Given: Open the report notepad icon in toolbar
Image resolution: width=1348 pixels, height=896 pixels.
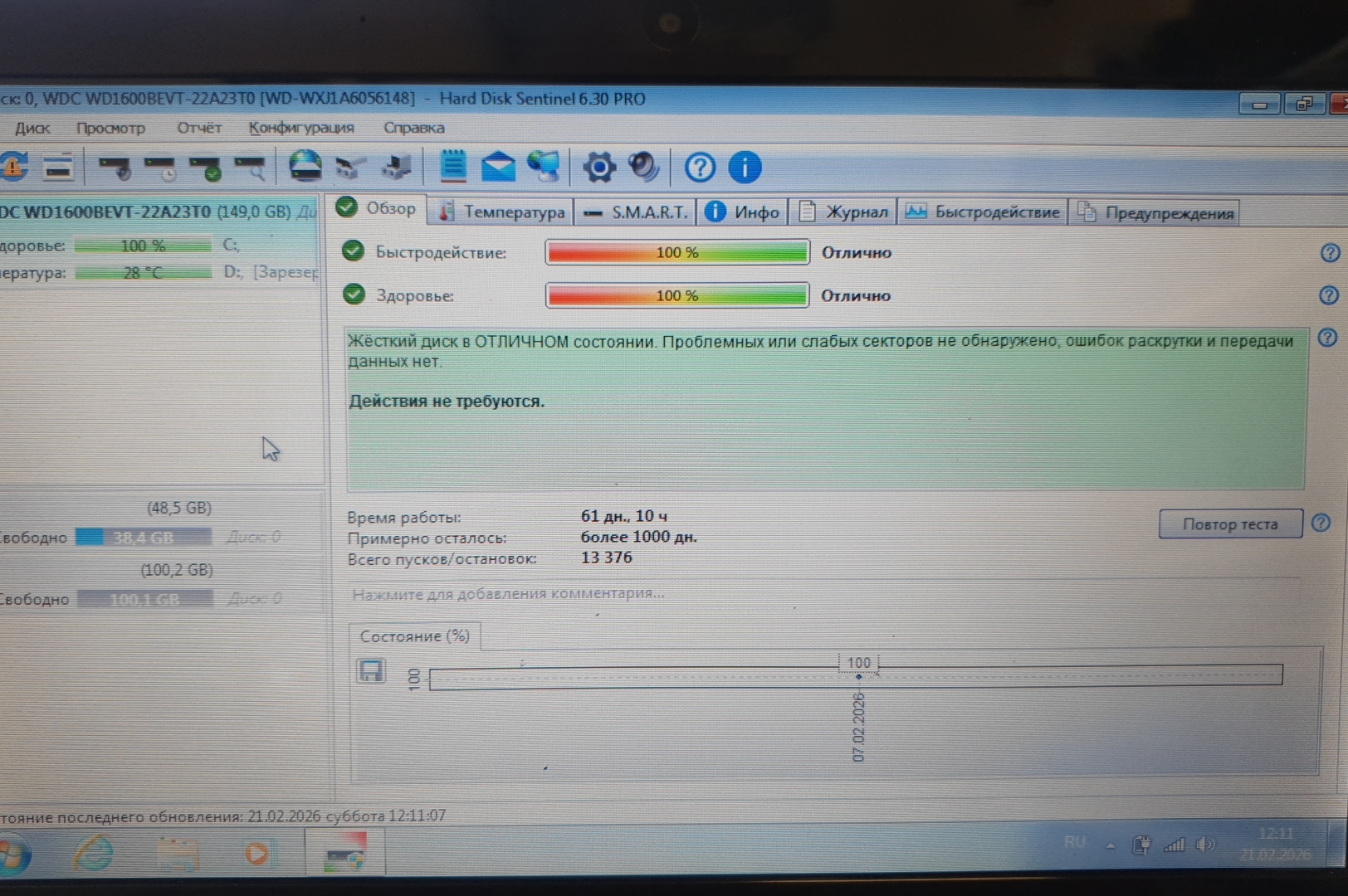Looking at the screenshot, I should point(452,167).
